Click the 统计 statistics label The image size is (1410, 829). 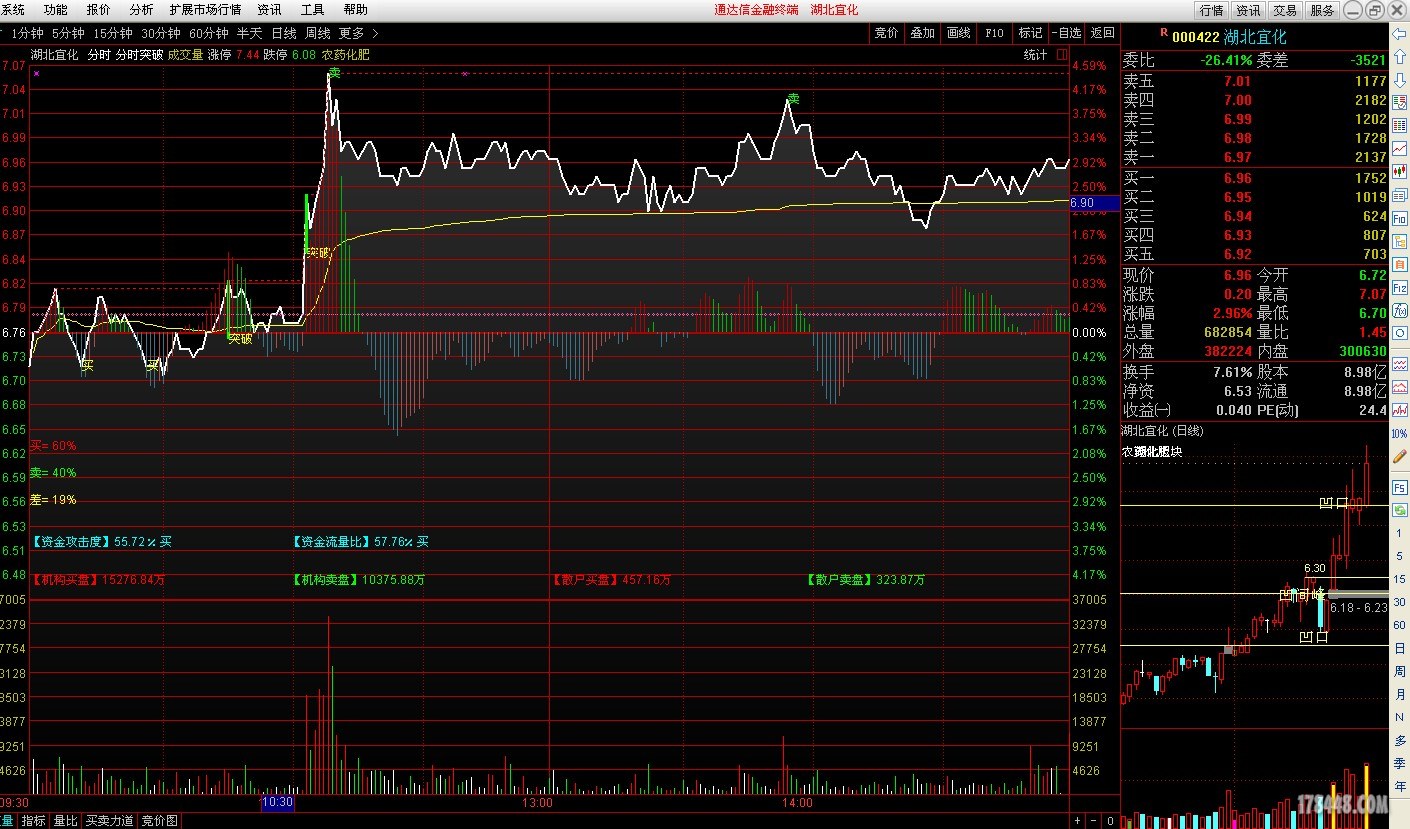pos(1036,55)
